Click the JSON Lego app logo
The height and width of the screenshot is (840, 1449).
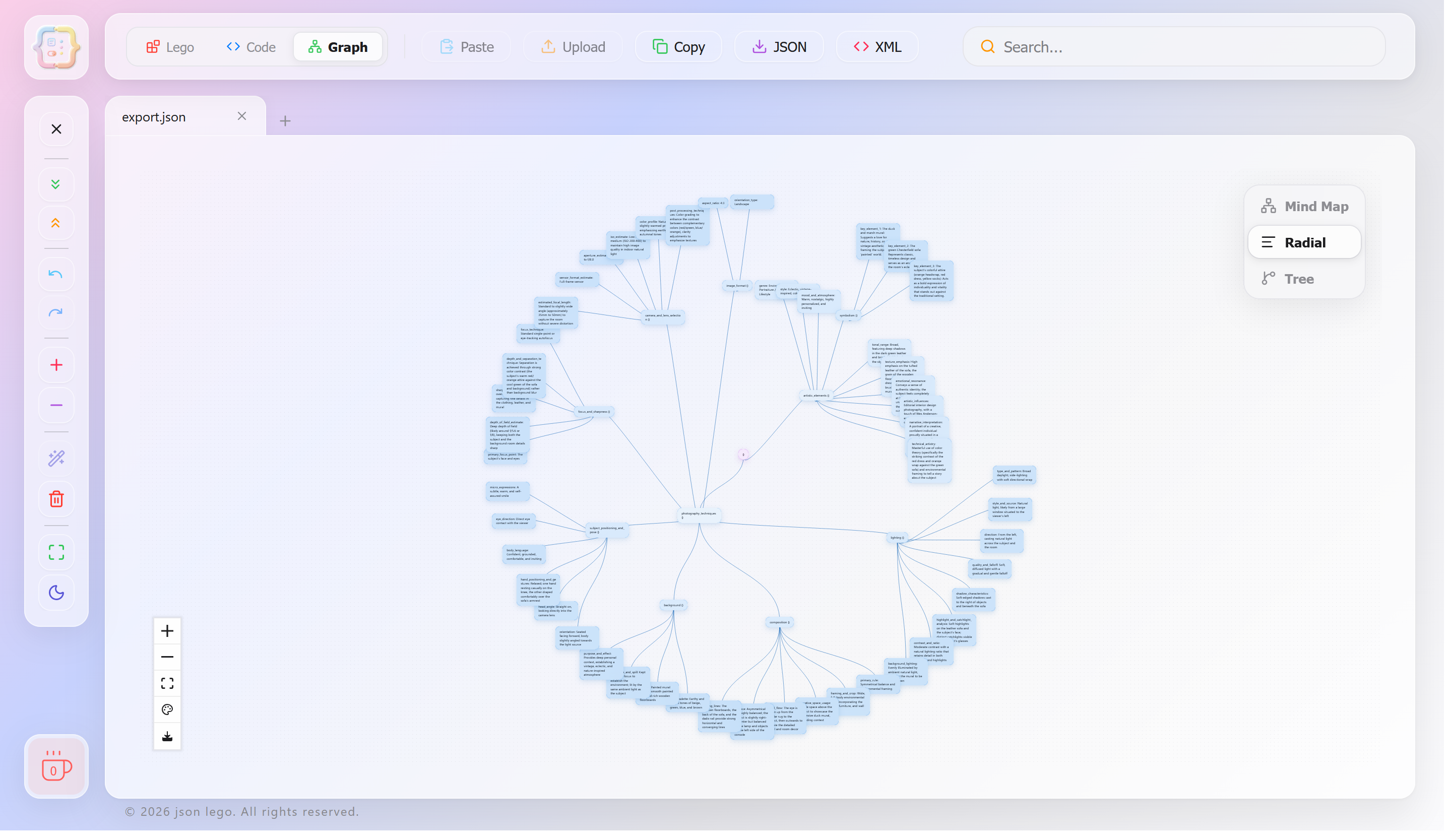(56, 47)
